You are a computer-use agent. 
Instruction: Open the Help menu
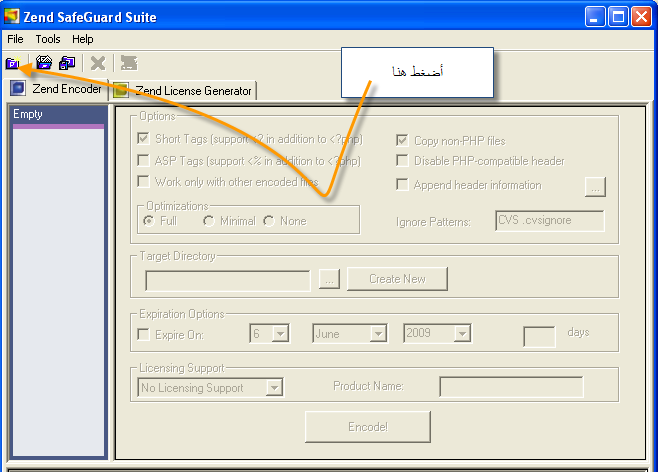tap(83, 39)
